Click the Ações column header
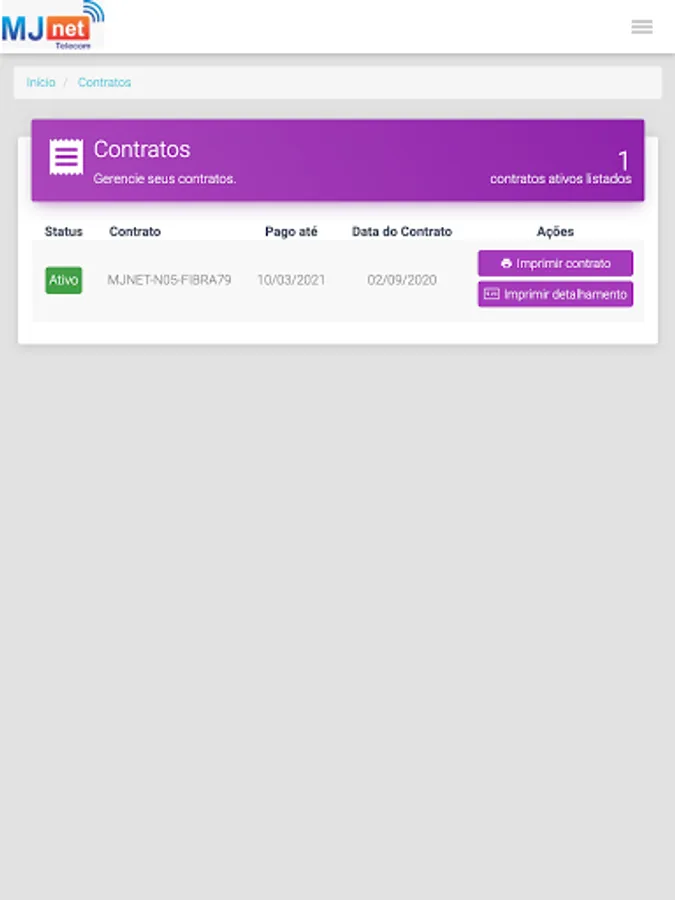675x900 pixels. click(x=555, y=231)
